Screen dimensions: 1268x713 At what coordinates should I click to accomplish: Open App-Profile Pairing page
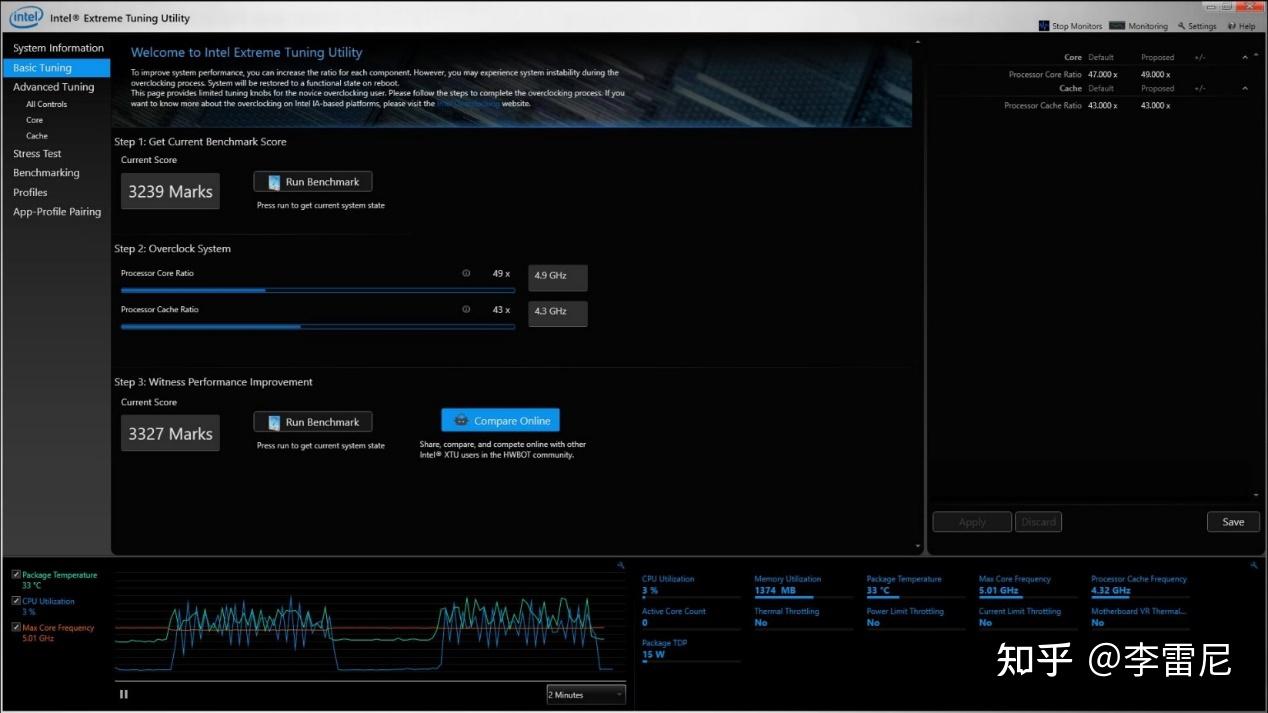click(57, 212)
